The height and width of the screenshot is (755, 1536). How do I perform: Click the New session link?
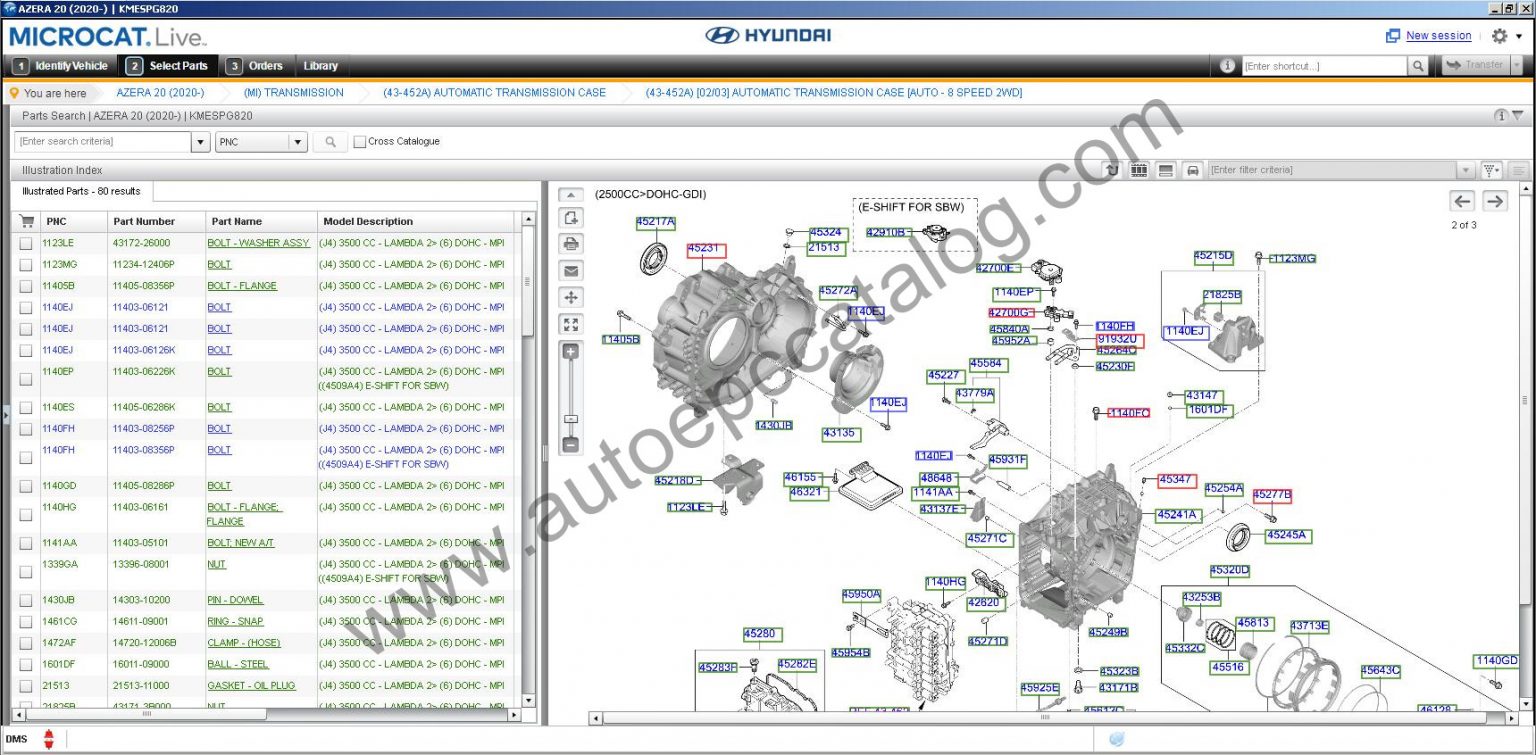pos(1438,36)
